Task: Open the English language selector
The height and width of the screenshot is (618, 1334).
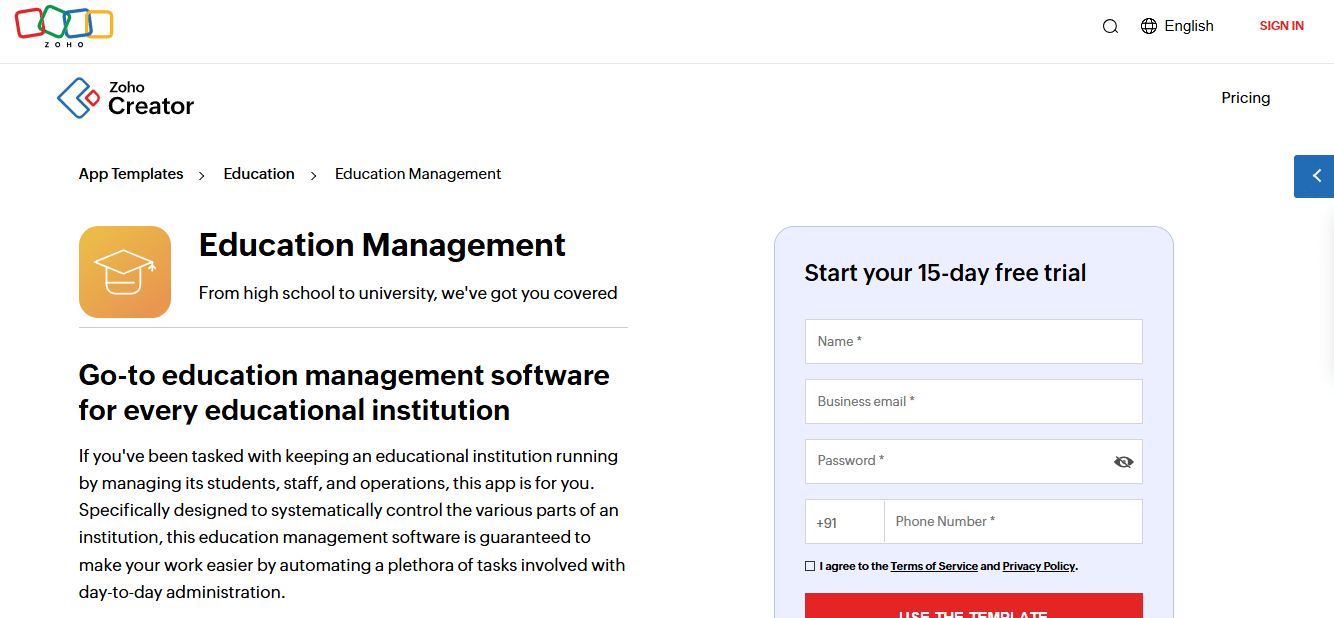Action: [1188, 26]
